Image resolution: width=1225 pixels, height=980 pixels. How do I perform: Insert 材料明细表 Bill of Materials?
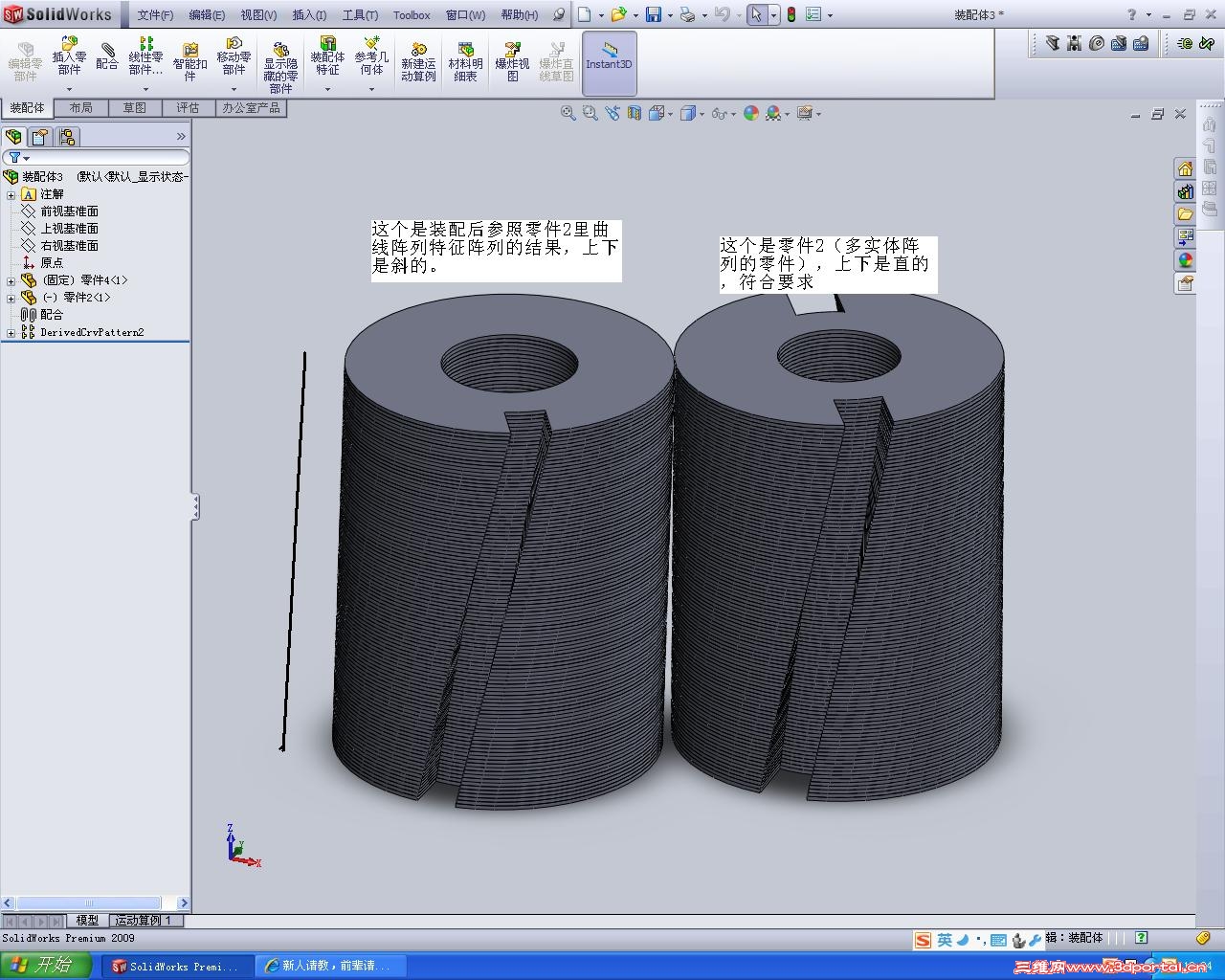(465, 62)
